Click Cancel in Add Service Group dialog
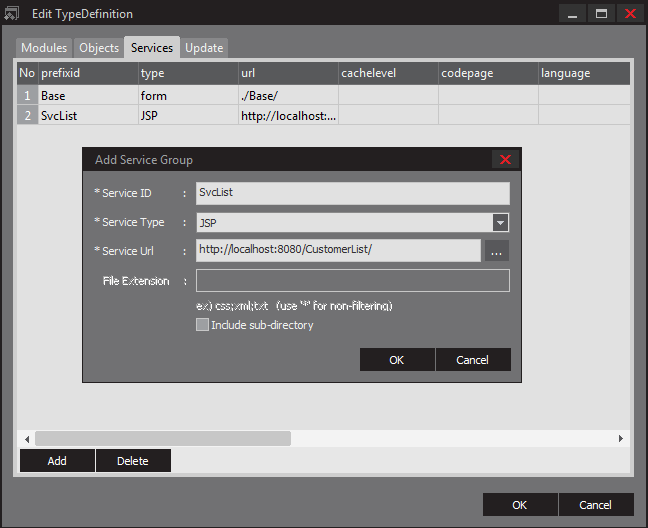 473,360
